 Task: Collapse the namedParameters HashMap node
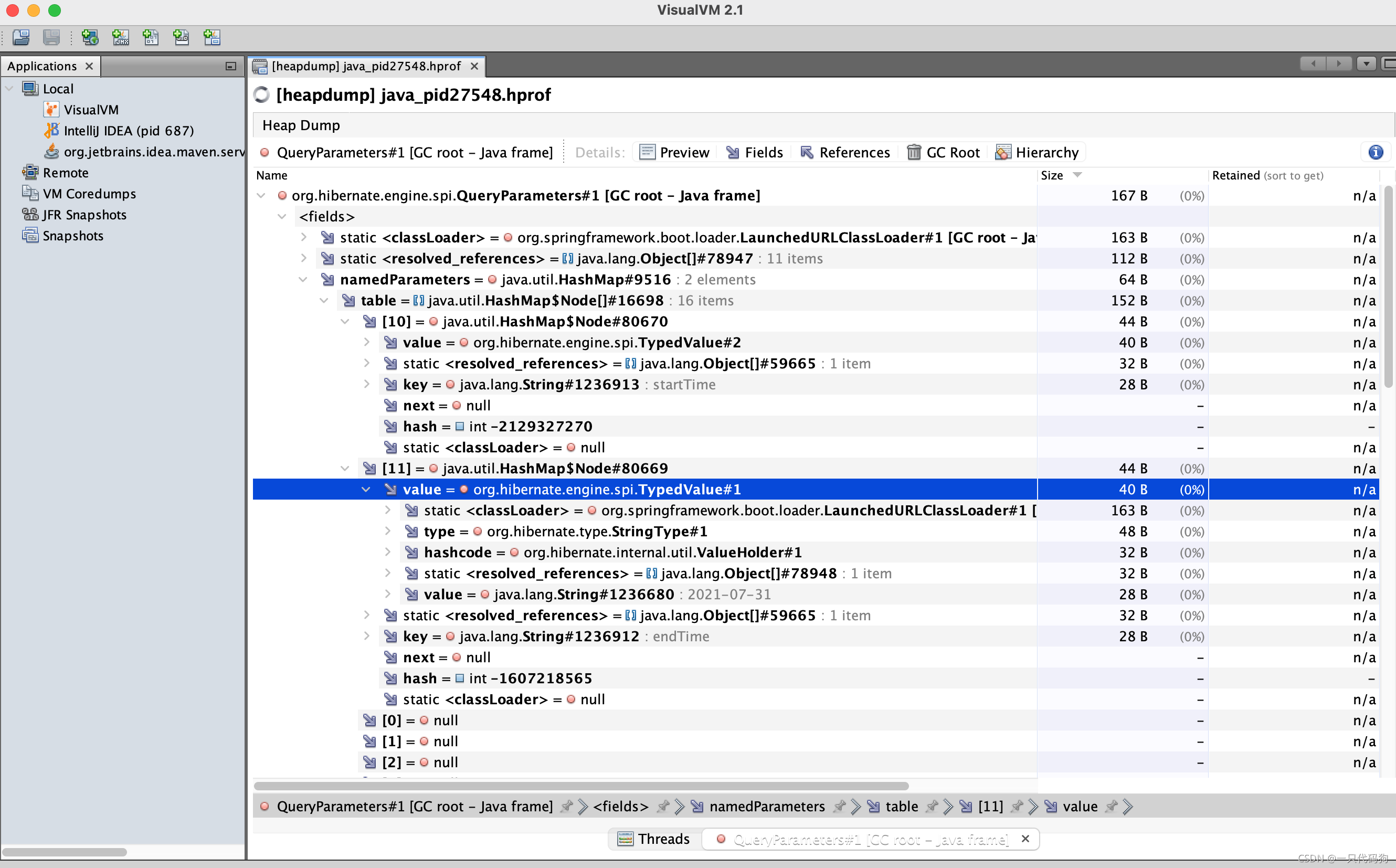[x=303, y=280]
